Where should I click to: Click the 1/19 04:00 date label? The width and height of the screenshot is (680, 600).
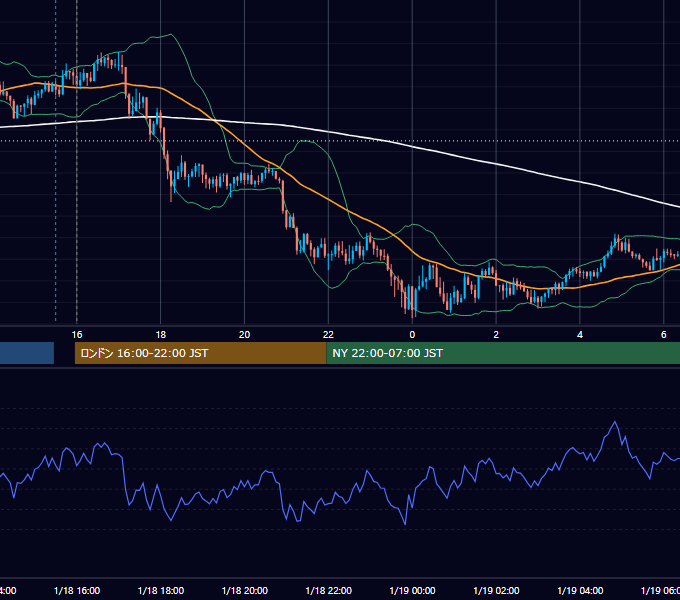point(580,590)
